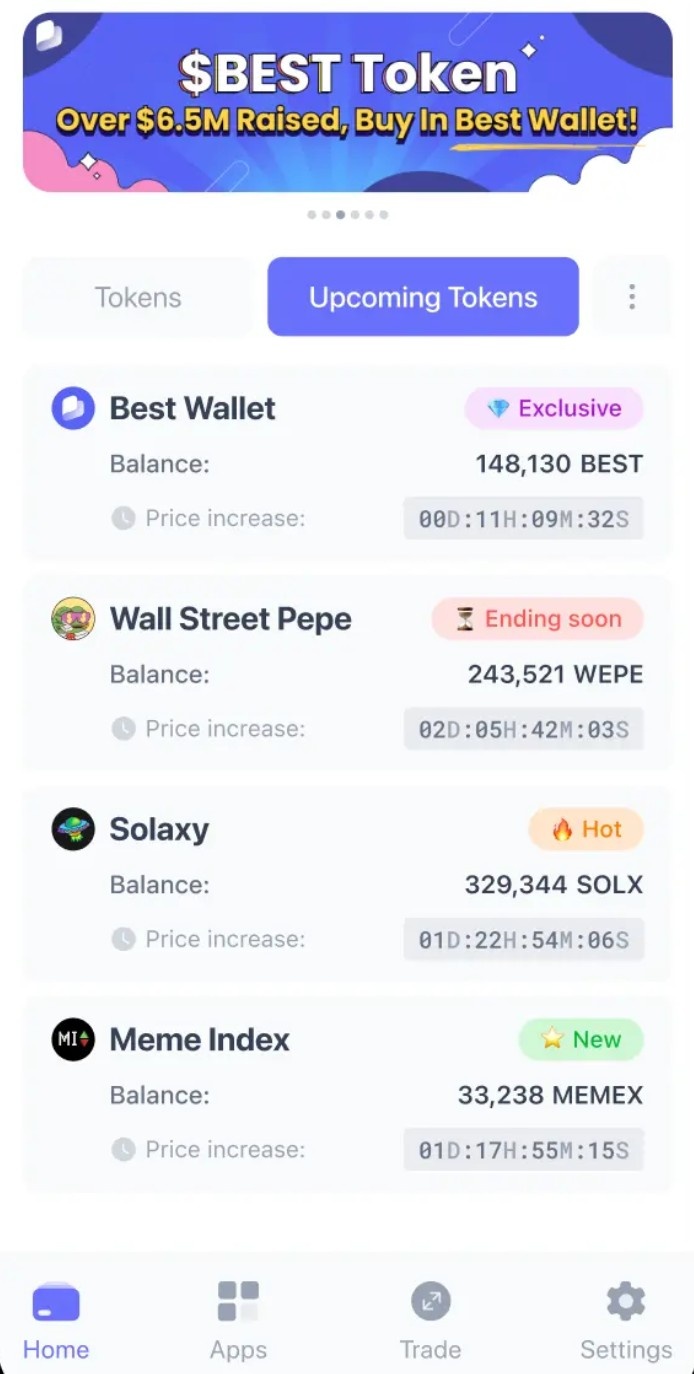Open the $BEST Token promotional banner
Image resolution: width=694 pixels, height=1374 pixels.
point(347,100)
